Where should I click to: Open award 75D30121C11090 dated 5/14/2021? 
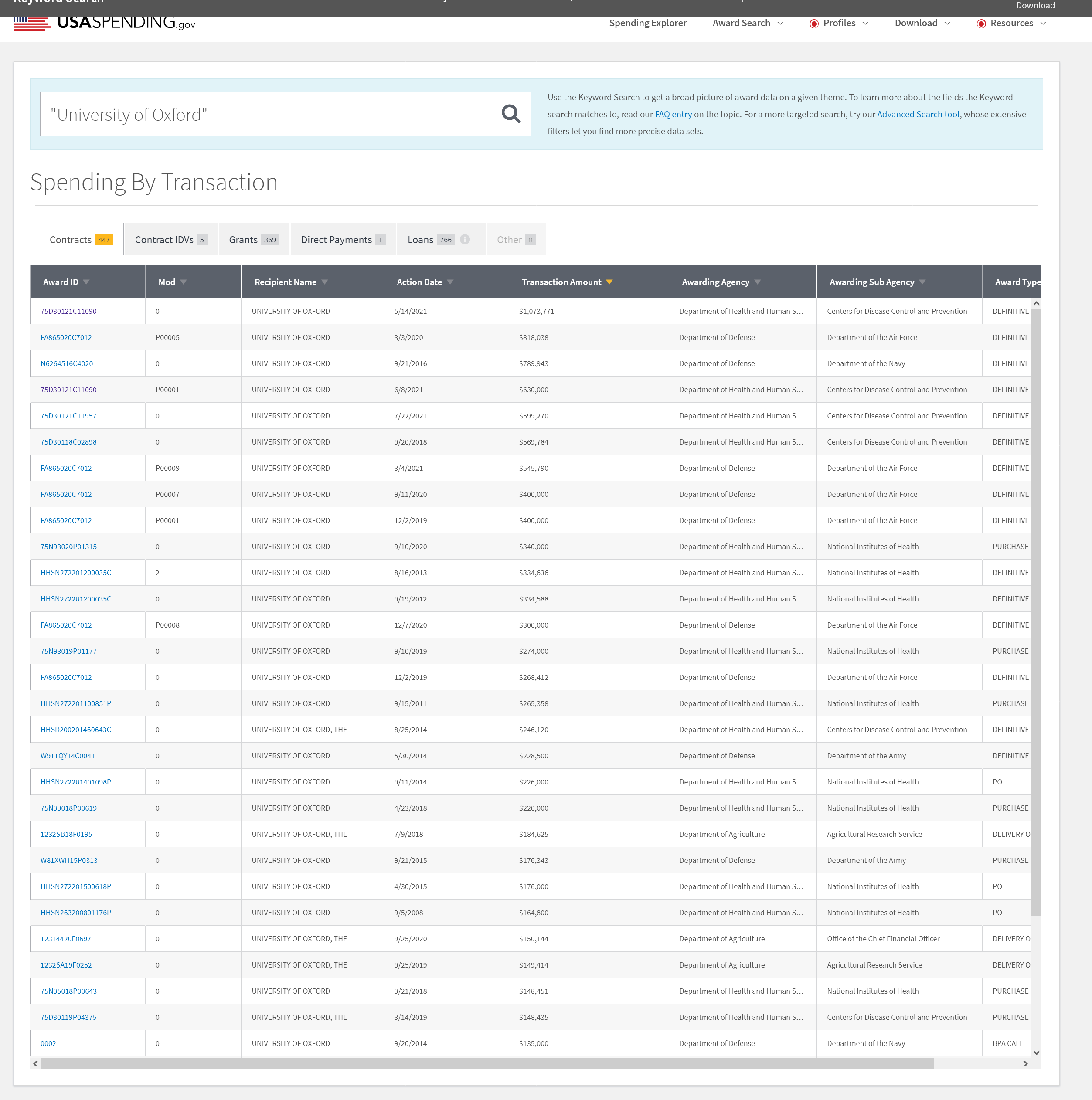pyautogui.click(x=68, y=312)
